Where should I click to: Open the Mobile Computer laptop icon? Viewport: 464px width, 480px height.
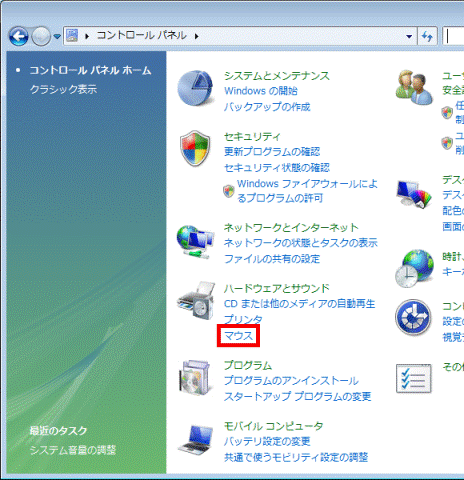(x=196, y=440)
